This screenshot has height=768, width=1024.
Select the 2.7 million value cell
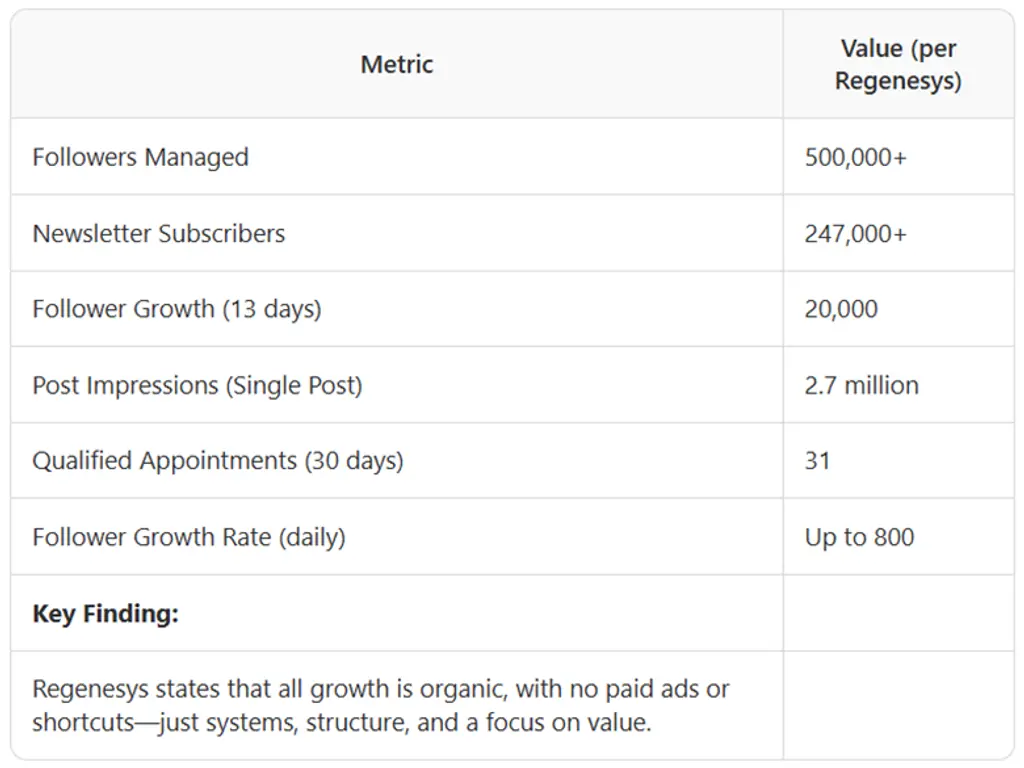(x=861, y=385)
